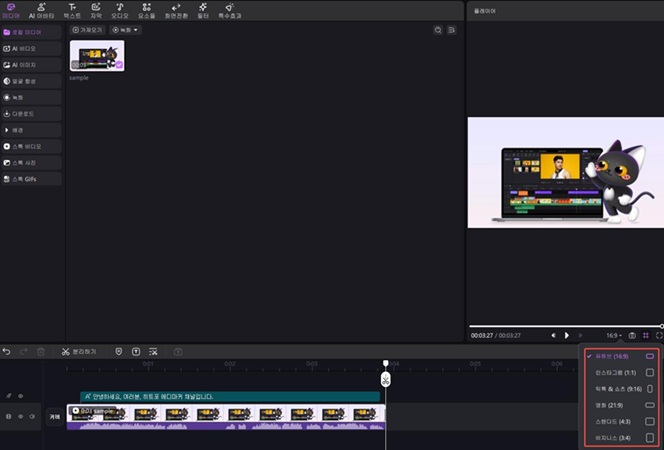Lock the main video track
This screenshot has height=450, width=664.
8,417
